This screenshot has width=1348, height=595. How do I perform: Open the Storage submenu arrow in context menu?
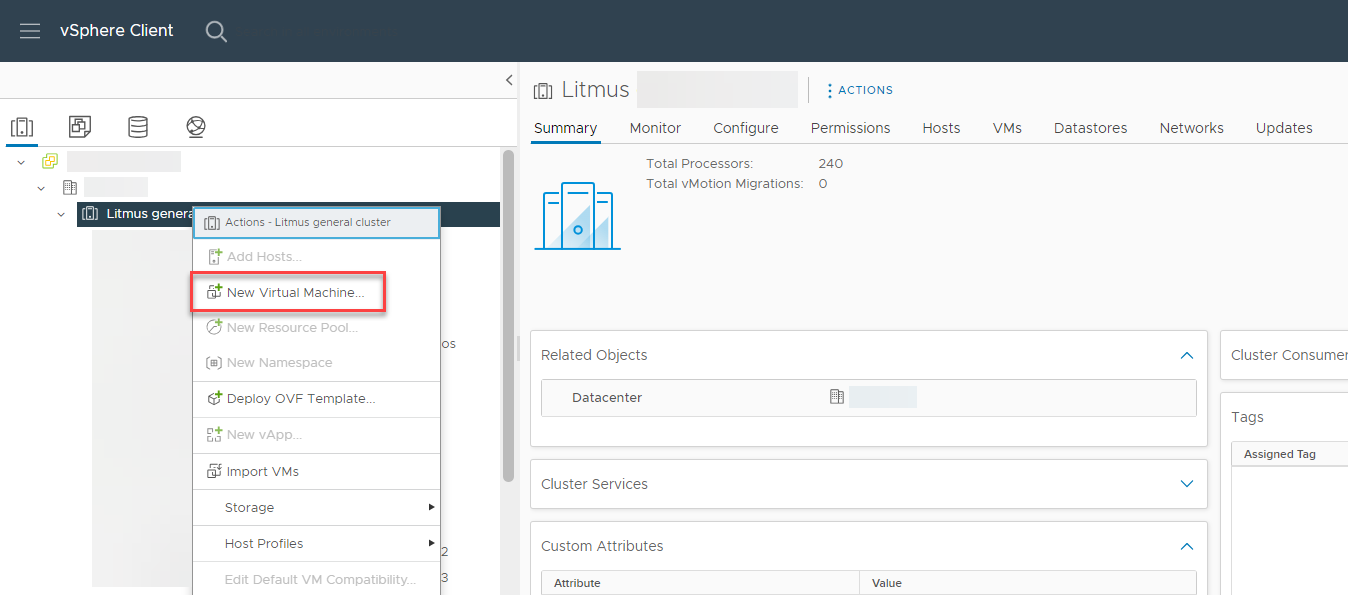click(431, 507)
